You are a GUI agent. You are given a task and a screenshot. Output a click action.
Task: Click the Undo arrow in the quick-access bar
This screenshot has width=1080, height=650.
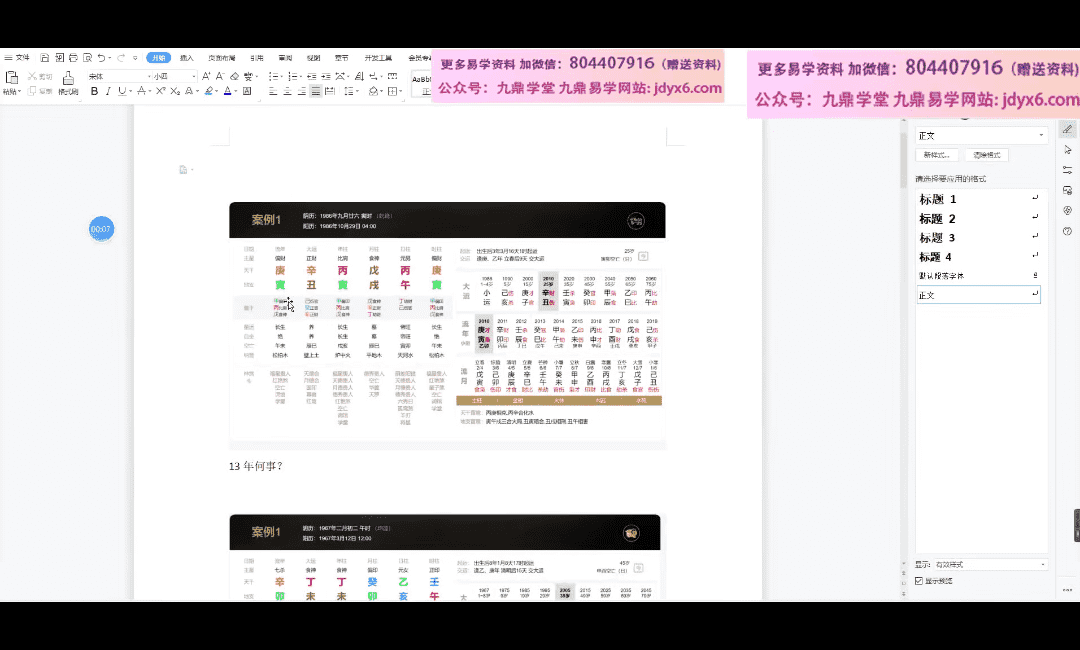coord(101,58)
